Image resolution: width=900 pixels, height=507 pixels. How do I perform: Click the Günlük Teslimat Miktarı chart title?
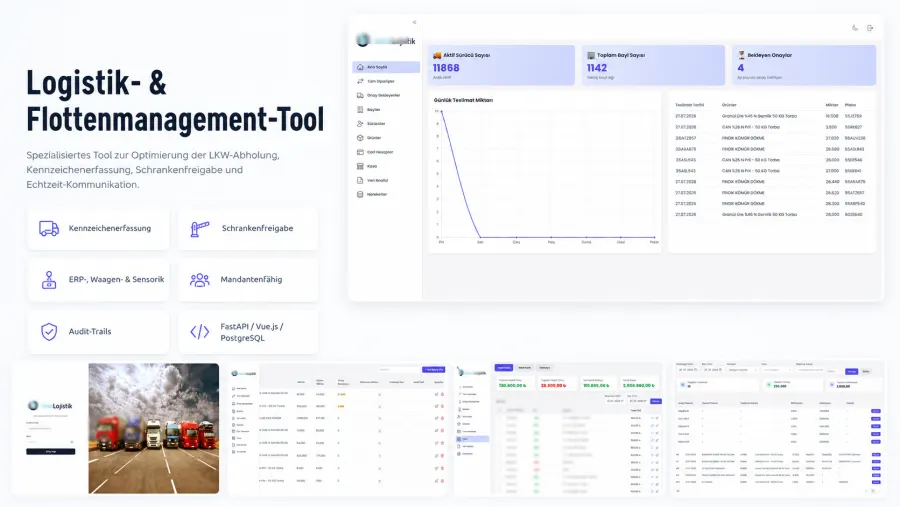click(463, 100)
